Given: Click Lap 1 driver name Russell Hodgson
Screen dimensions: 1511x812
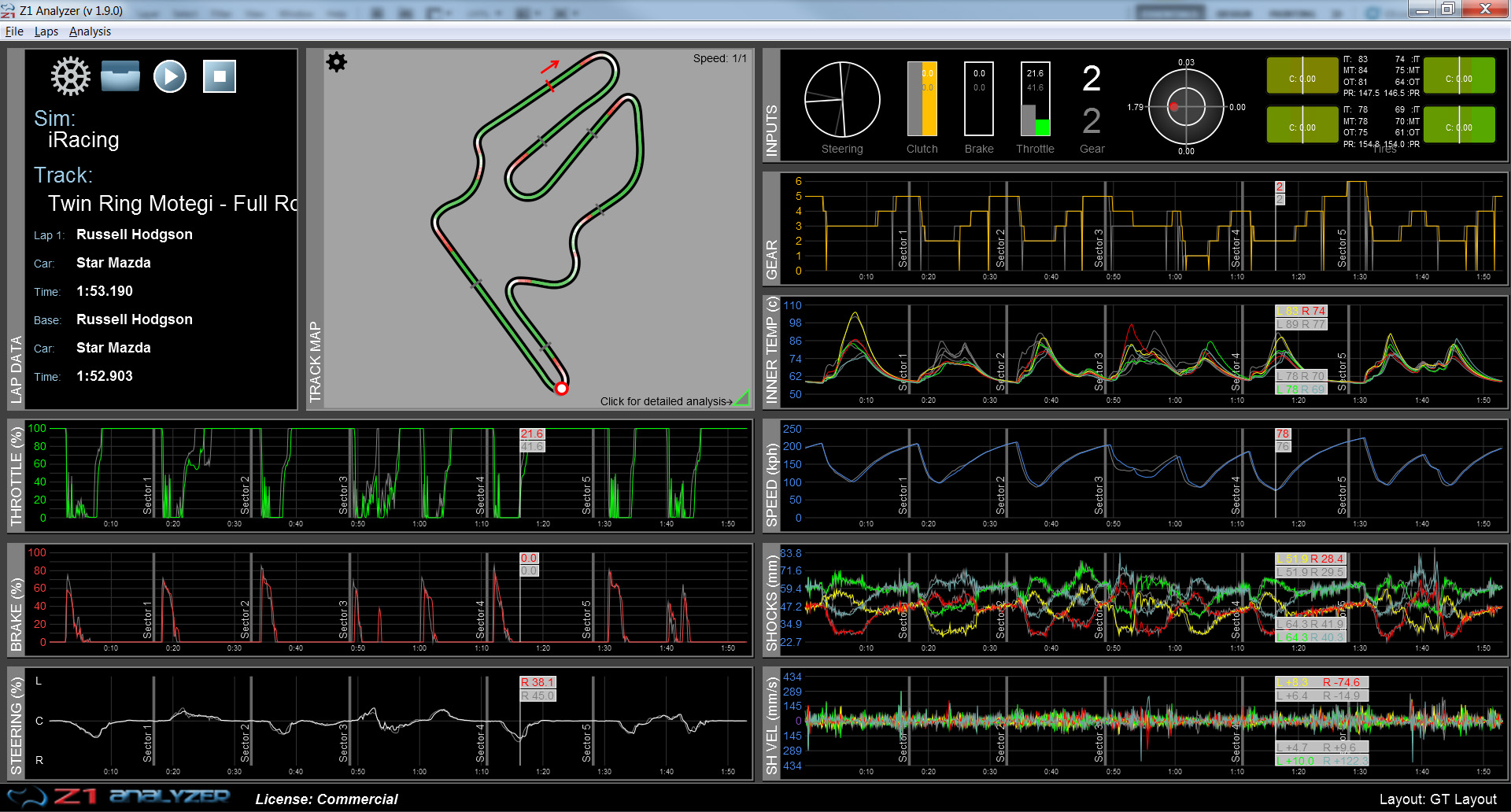Looking at the screenshot, I should tap(135, 234).
